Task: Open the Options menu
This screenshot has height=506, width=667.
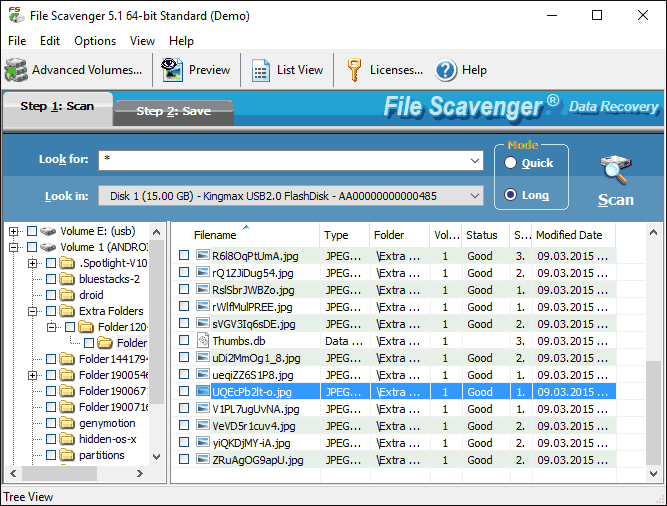Action: pos(95,41)
